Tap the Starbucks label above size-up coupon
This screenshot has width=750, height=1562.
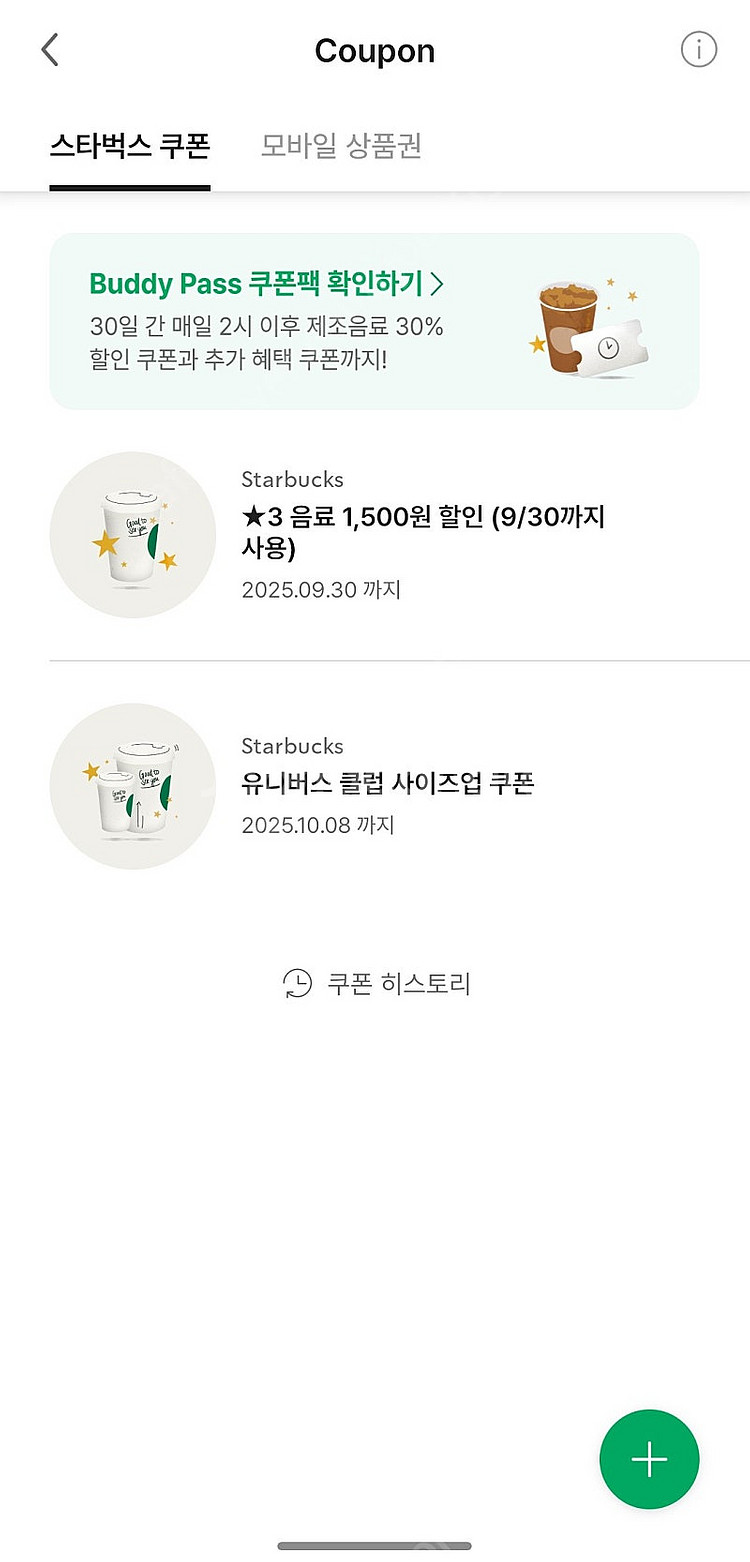pyautogui.click(x=292, y=746)
